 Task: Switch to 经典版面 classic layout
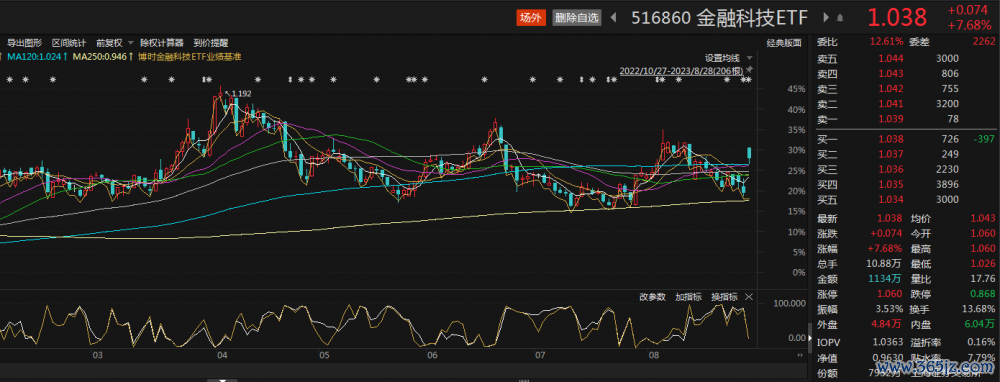784,43
